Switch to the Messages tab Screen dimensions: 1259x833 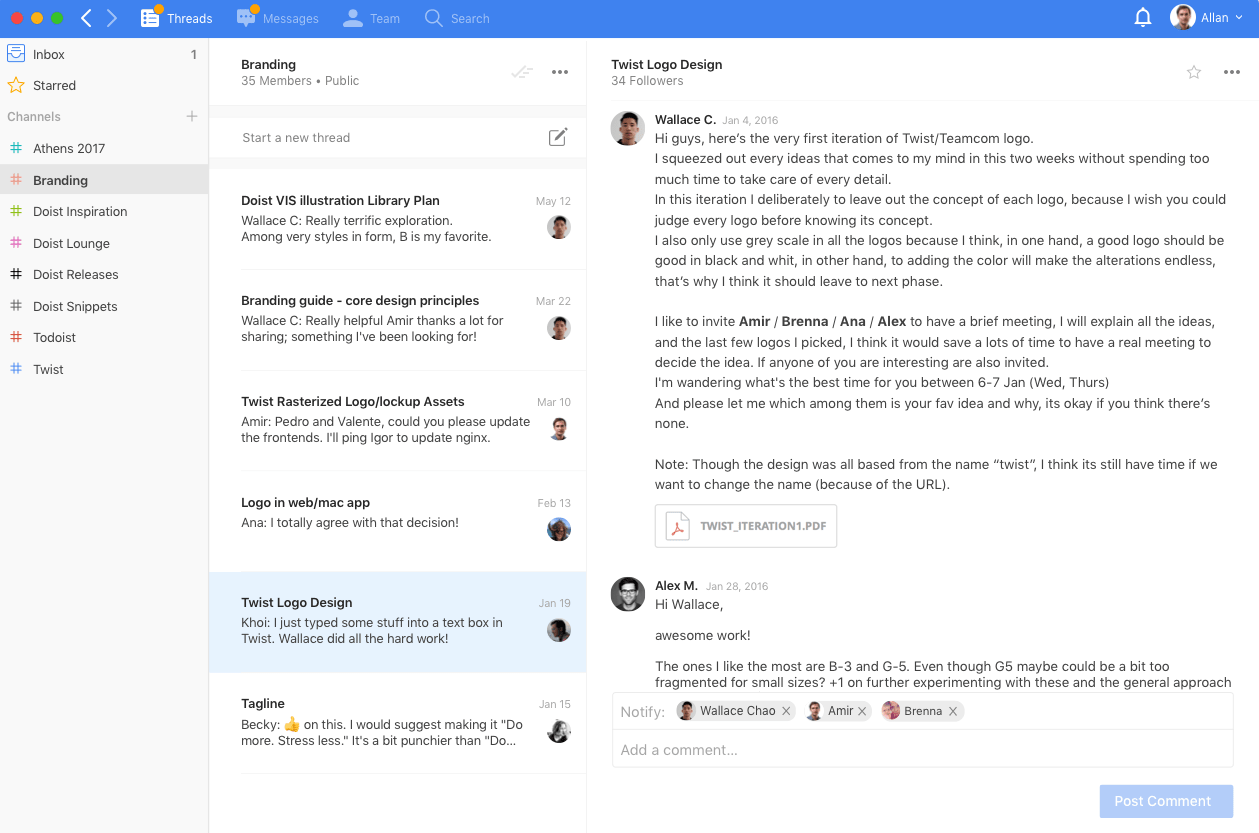277,17
